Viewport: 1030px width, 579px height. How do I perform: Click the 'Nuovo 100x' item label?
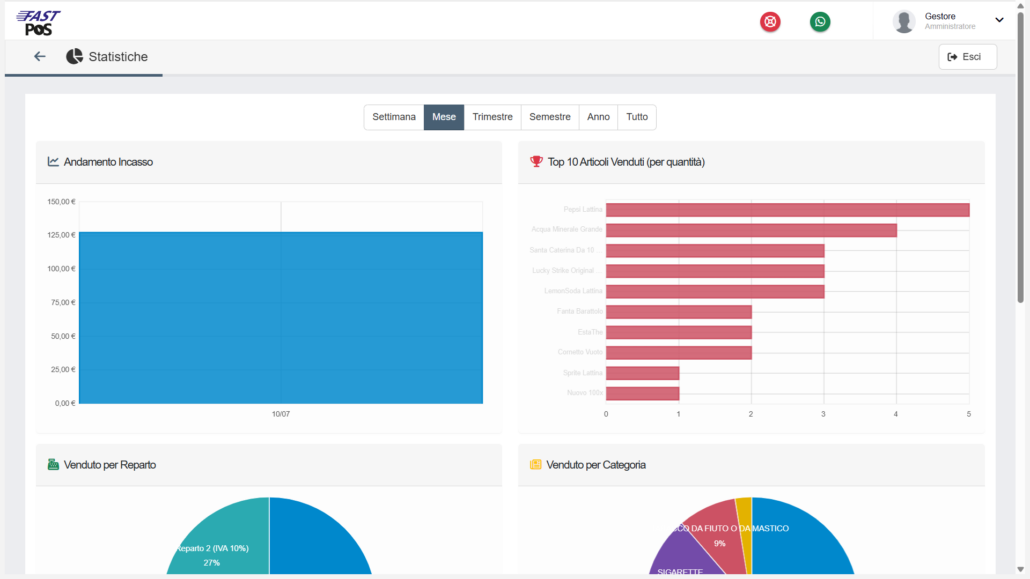[x=585, y=393]
